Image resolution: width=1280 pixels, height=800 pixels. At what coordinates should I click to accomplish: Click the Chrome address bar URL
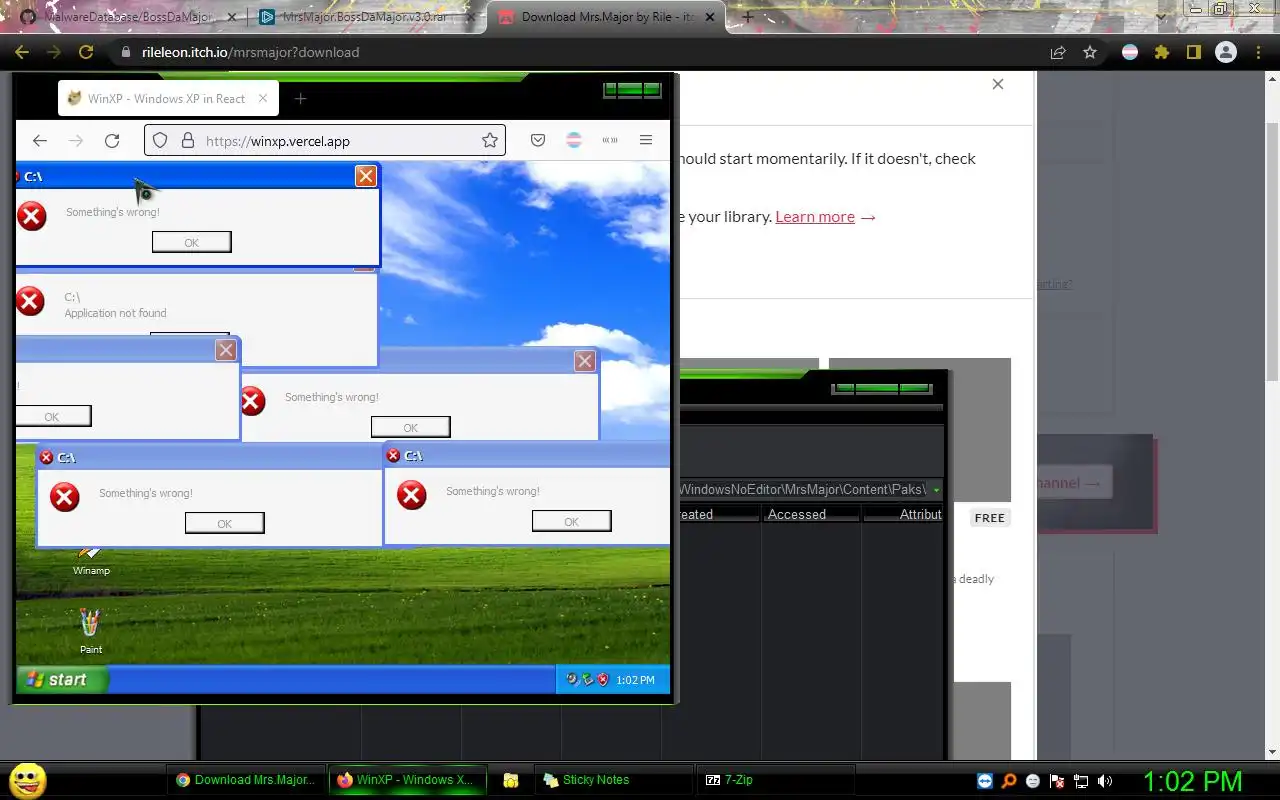pyautogui.click(x=250, y=52)
